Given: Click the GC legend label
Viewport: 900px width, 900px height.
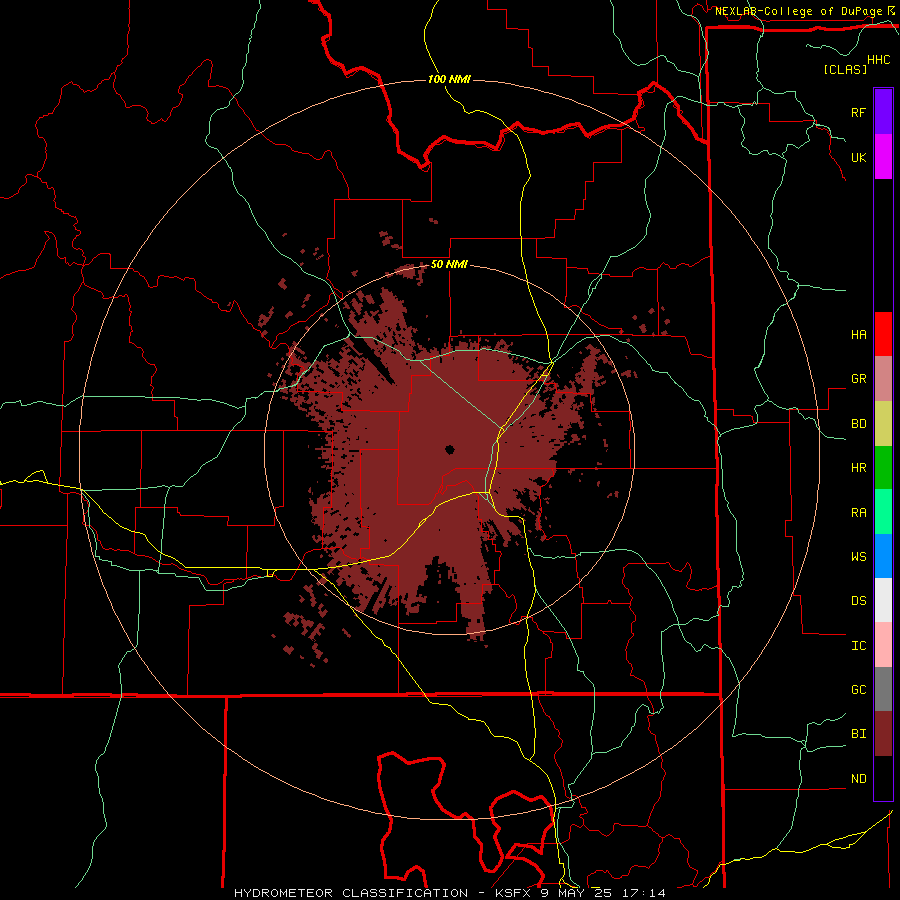Looking at the screenshot, I should tap(858, 690).
